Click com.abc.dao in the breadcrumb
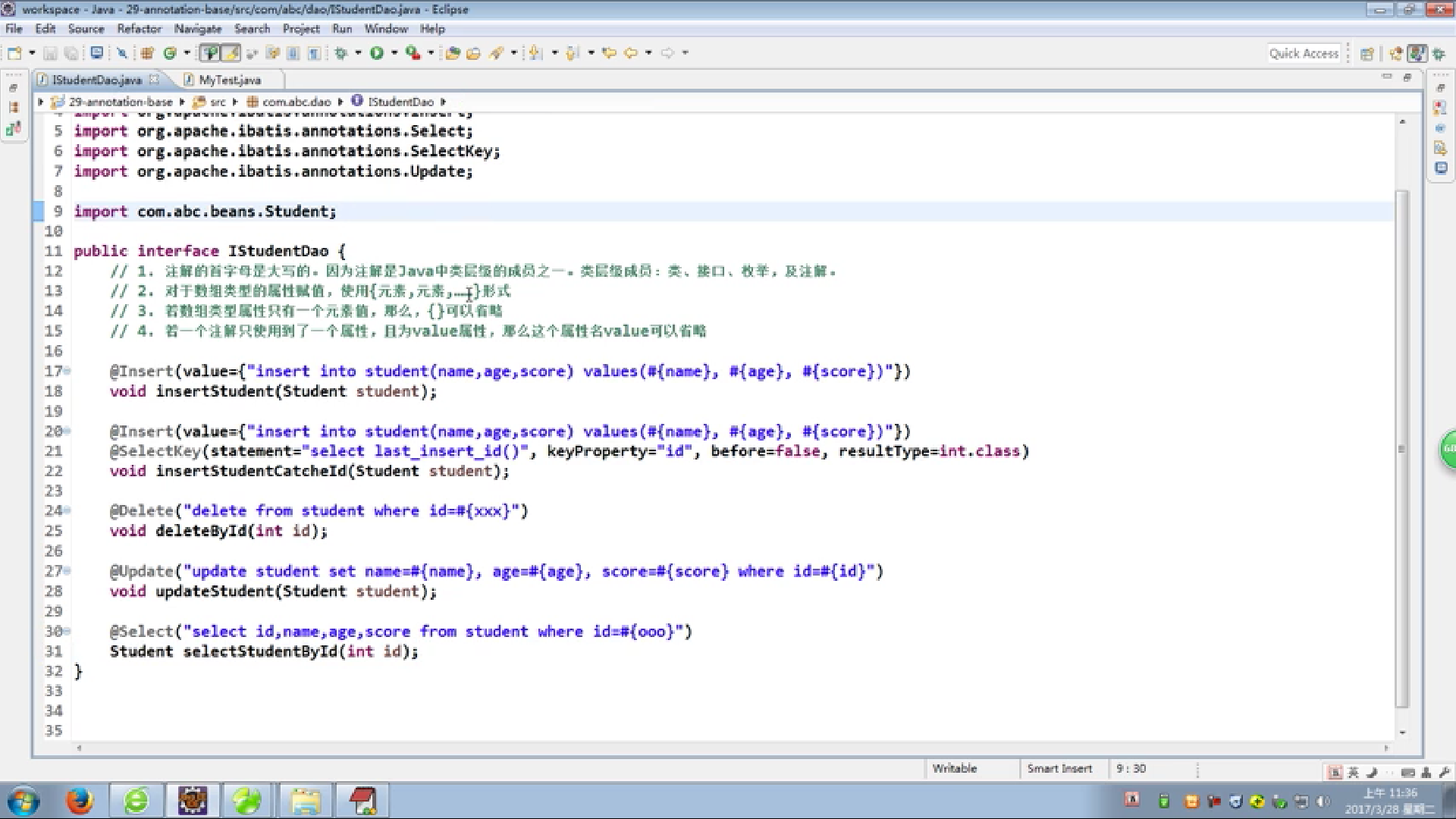The height and width of the screenshot is (819, 1456). tap(297, 102)
